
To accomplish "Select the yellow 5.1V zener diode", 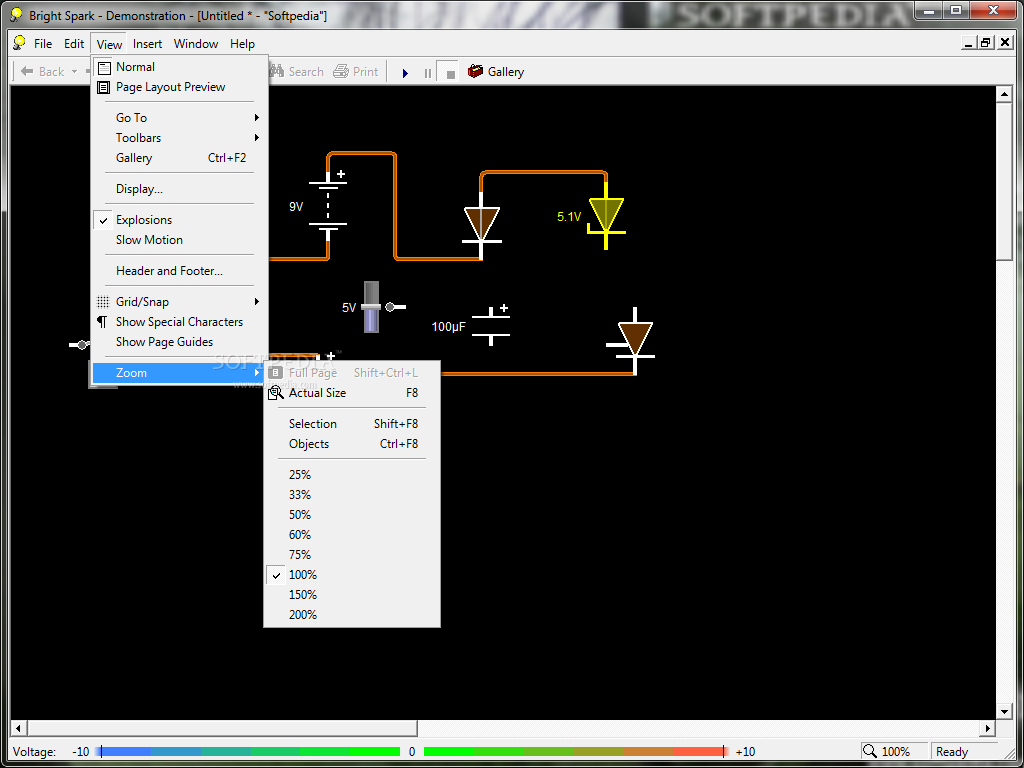I will click(606, 215).
